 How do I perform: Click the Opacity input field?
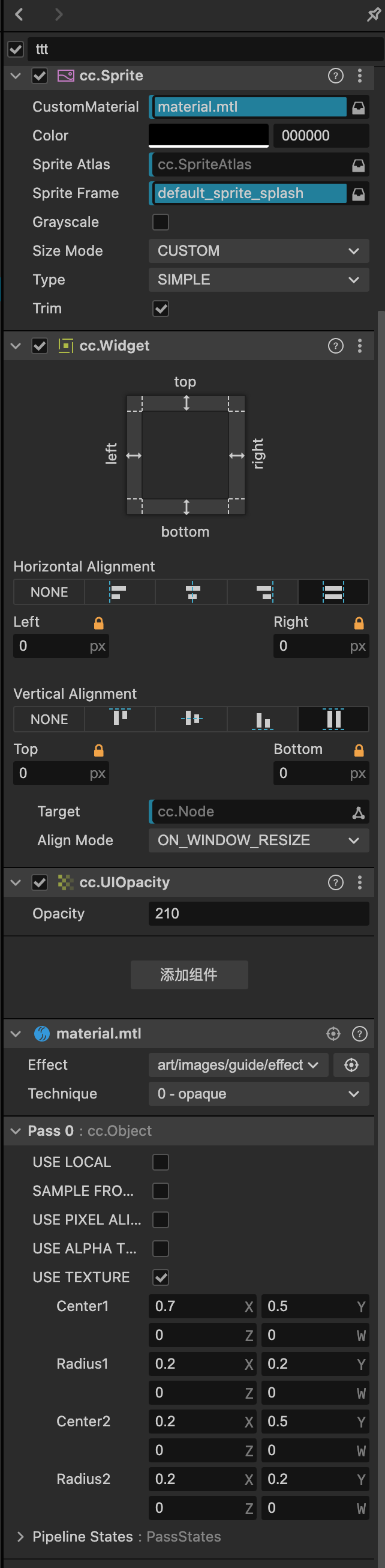[258, 913]
